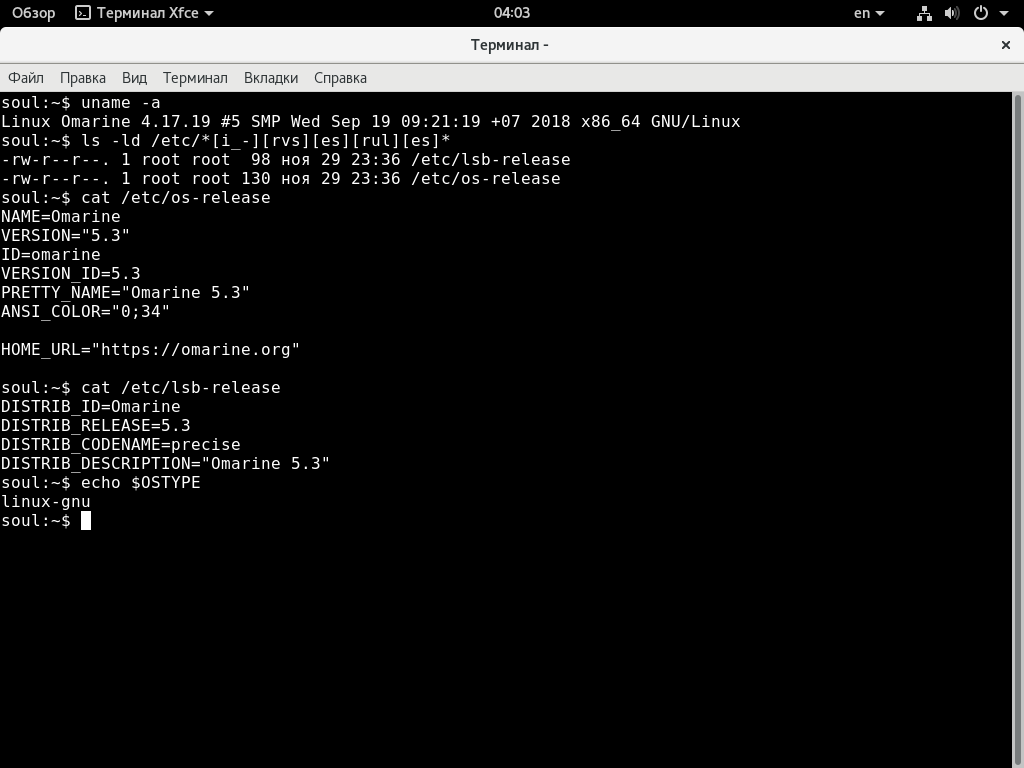
Task: Click the ls -ld /etc command line
Action: [226, 140]
